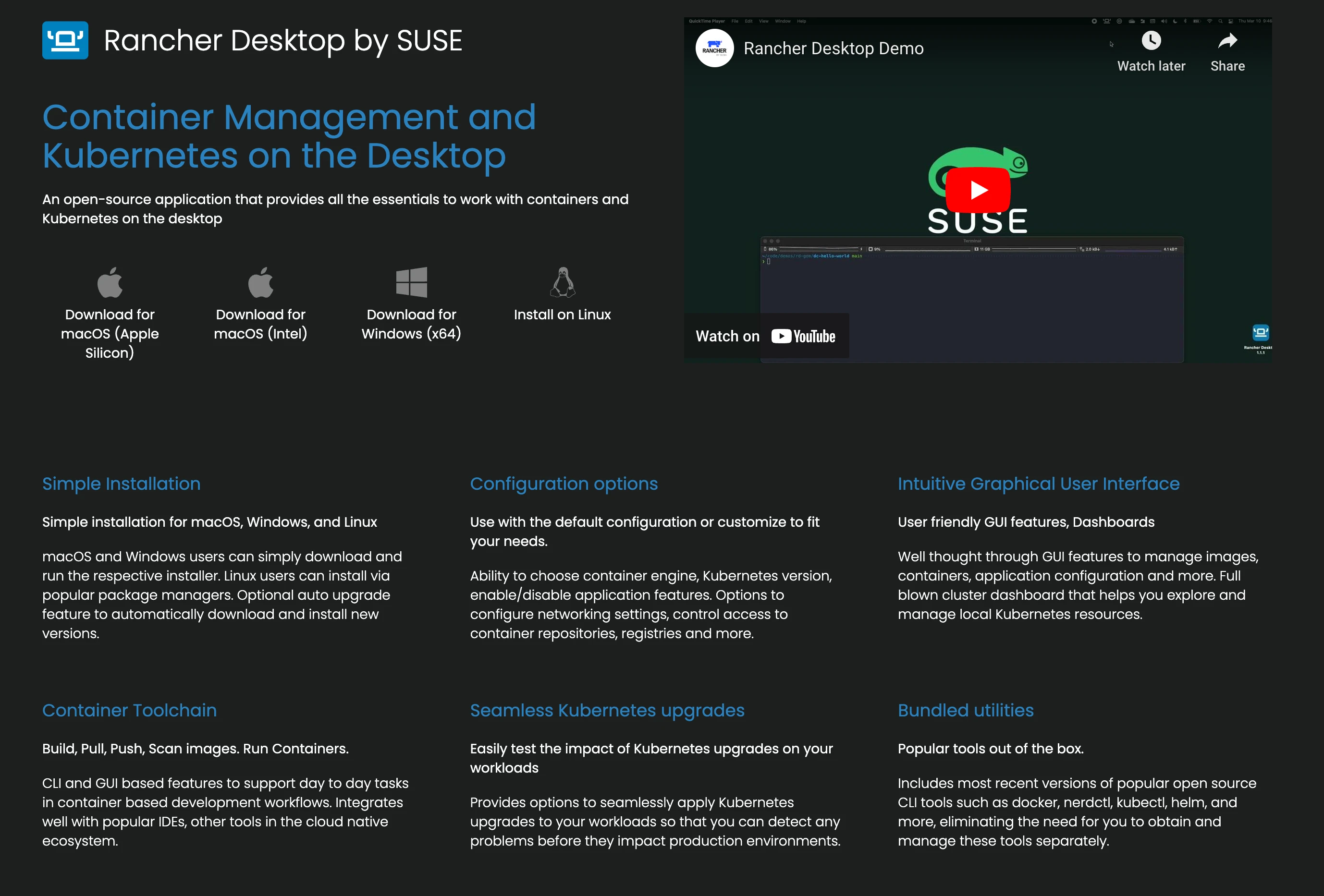
Task: Click the Rancher Desktop by SUSE title
Action: (x=282, y=41)
